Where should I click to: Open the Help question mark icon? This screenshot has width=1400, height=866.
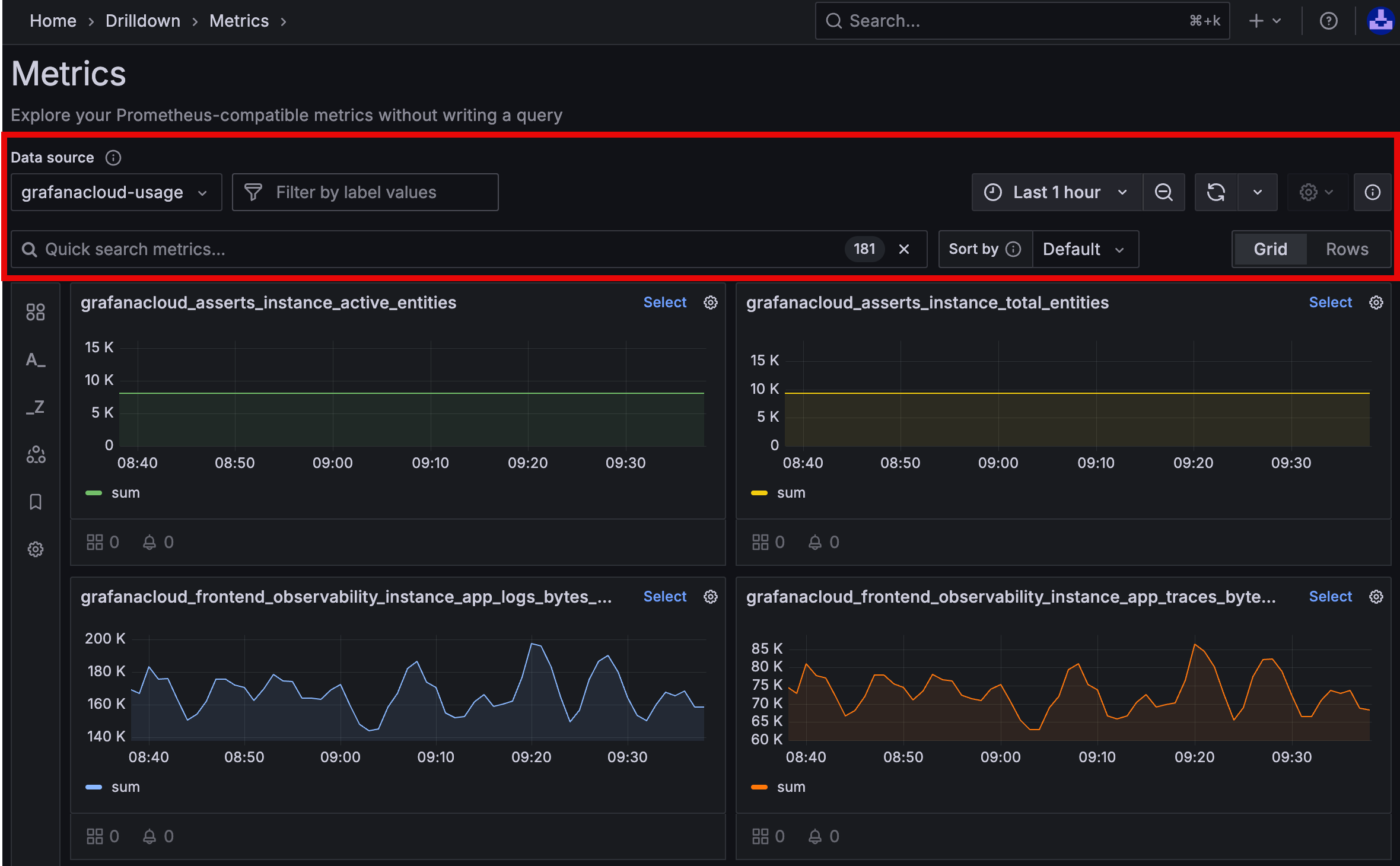1328,21
